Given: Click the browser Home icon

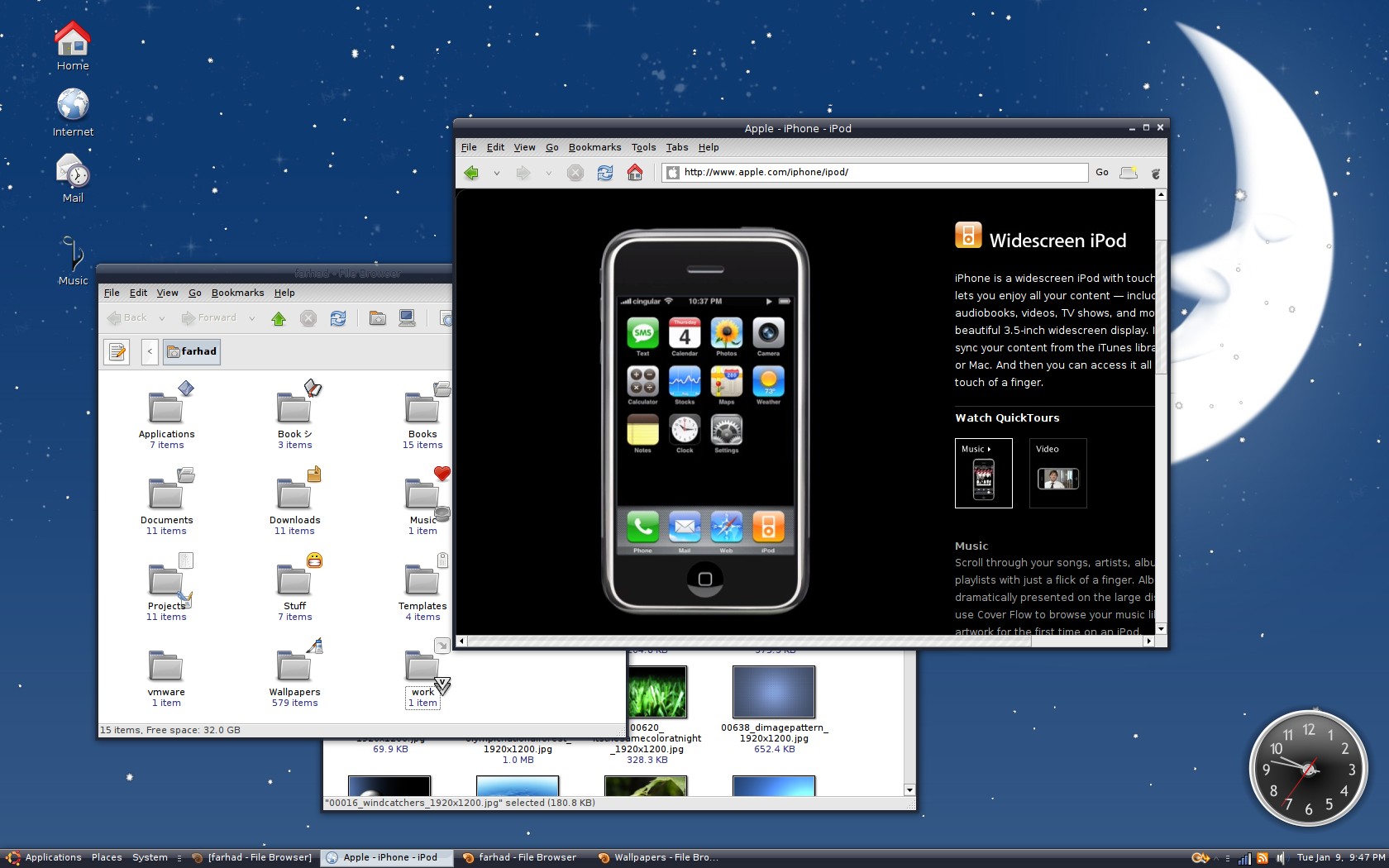Looking at the screenshot, I should coord(635,173).
